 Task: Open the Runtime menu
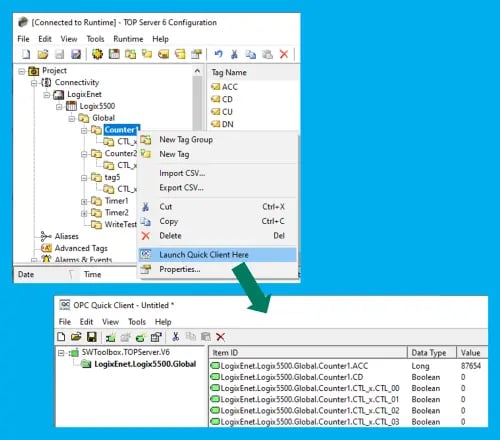(x=128, y=39)
